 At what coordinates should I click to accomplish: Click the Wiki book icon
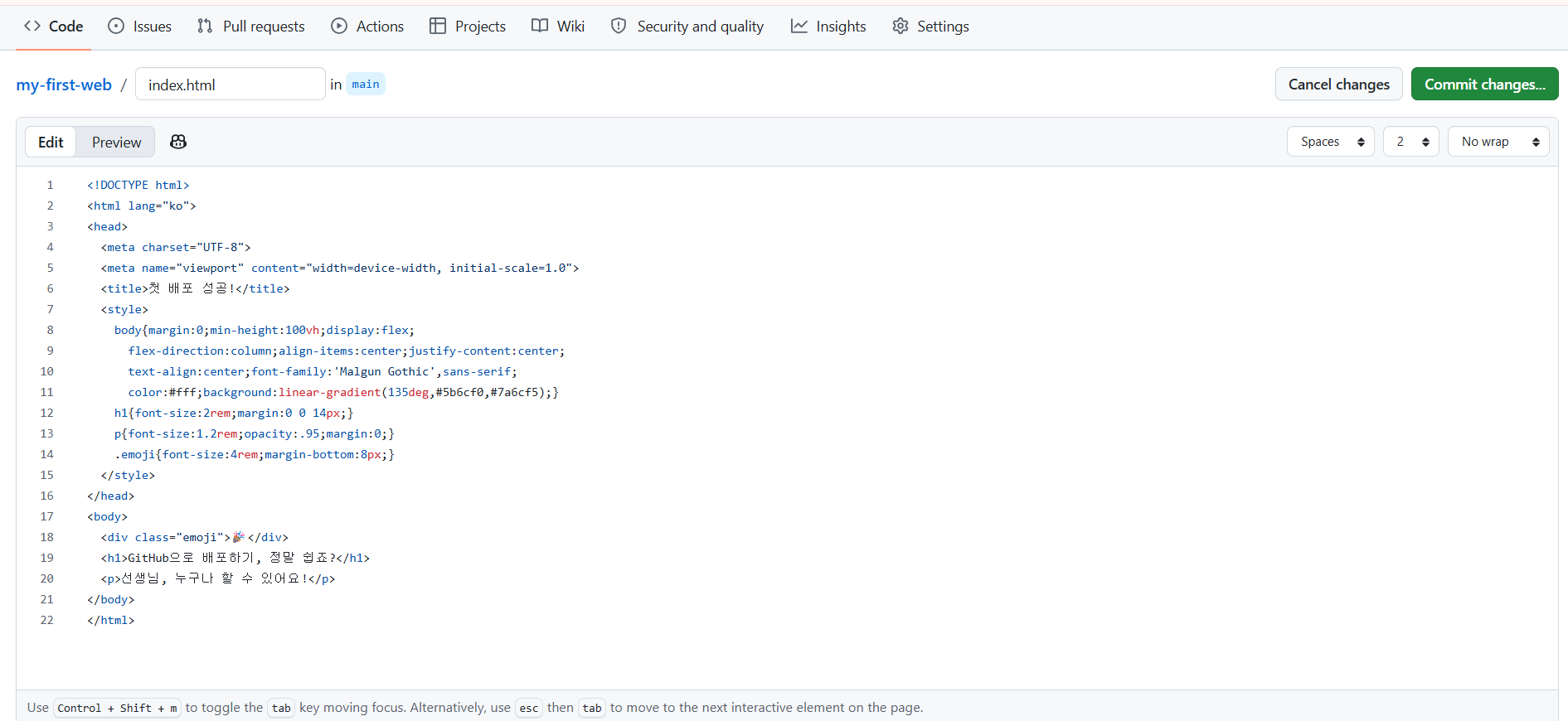(540, 26)
